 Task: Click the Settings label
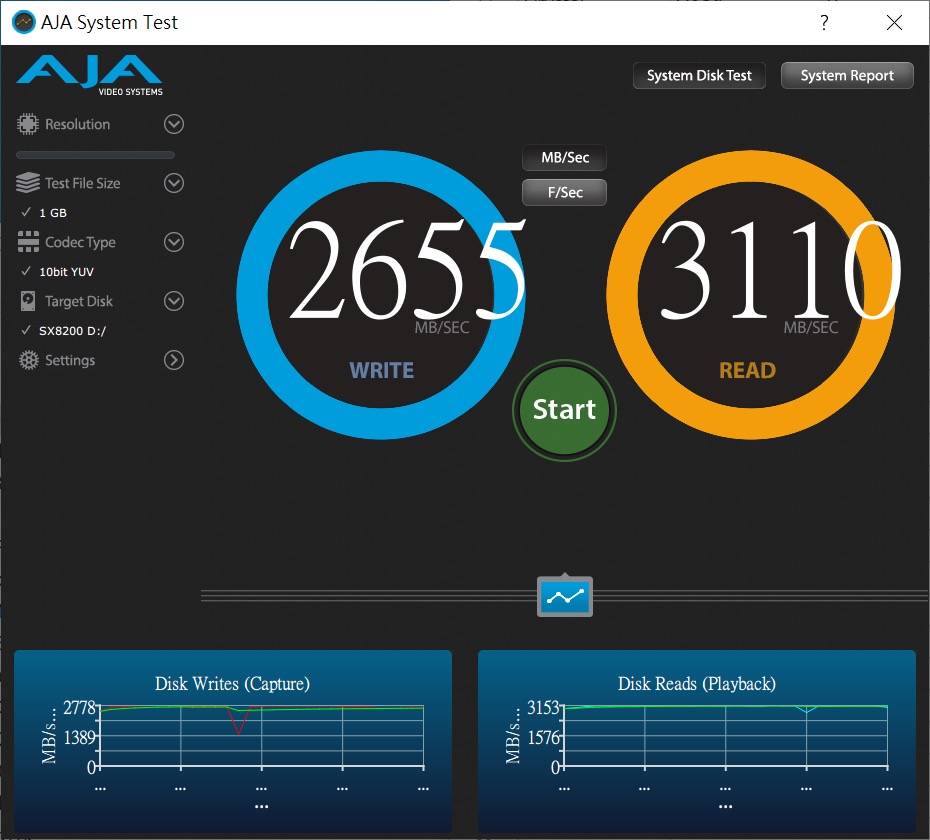70,360
